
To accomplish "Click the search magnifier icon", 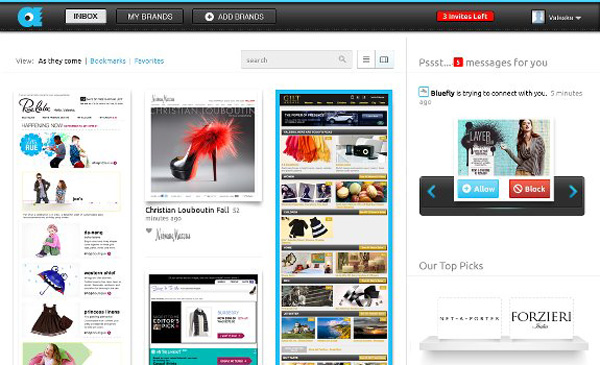I will 342,59.
